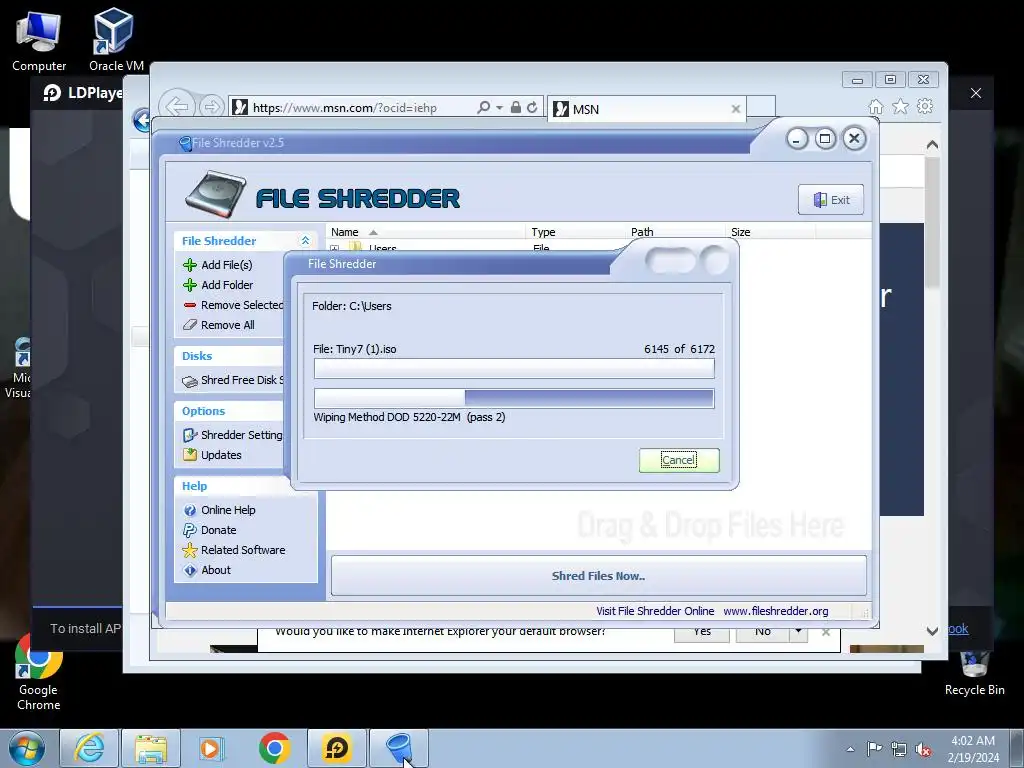The image size is (1024, 768).
Task: Click the Online Help globe icon
Action: pyautogui.click(x=189, y=510)
